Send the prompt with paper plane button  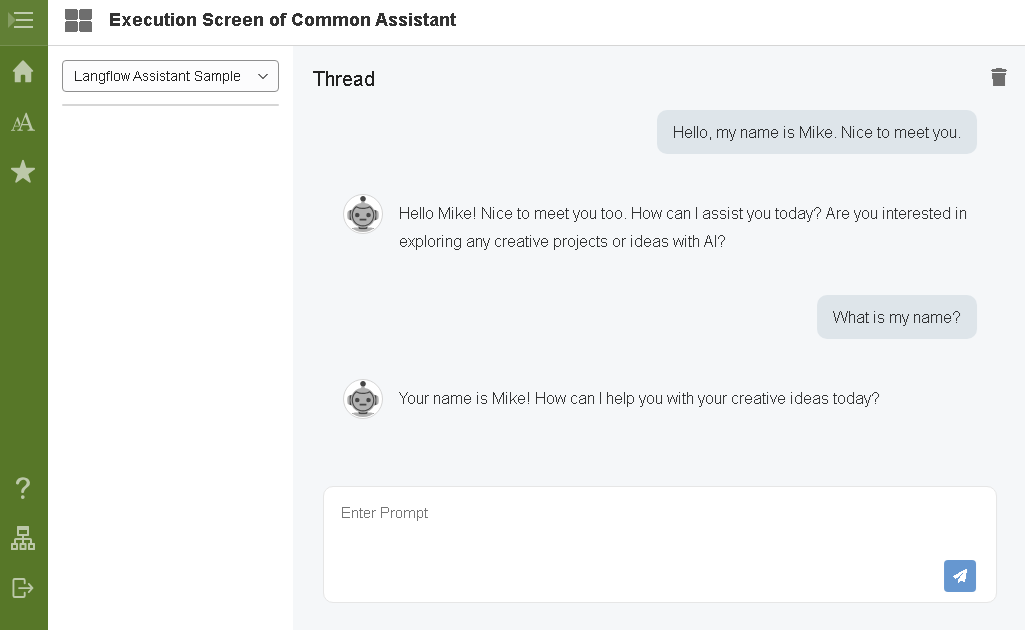pos(959,576)
